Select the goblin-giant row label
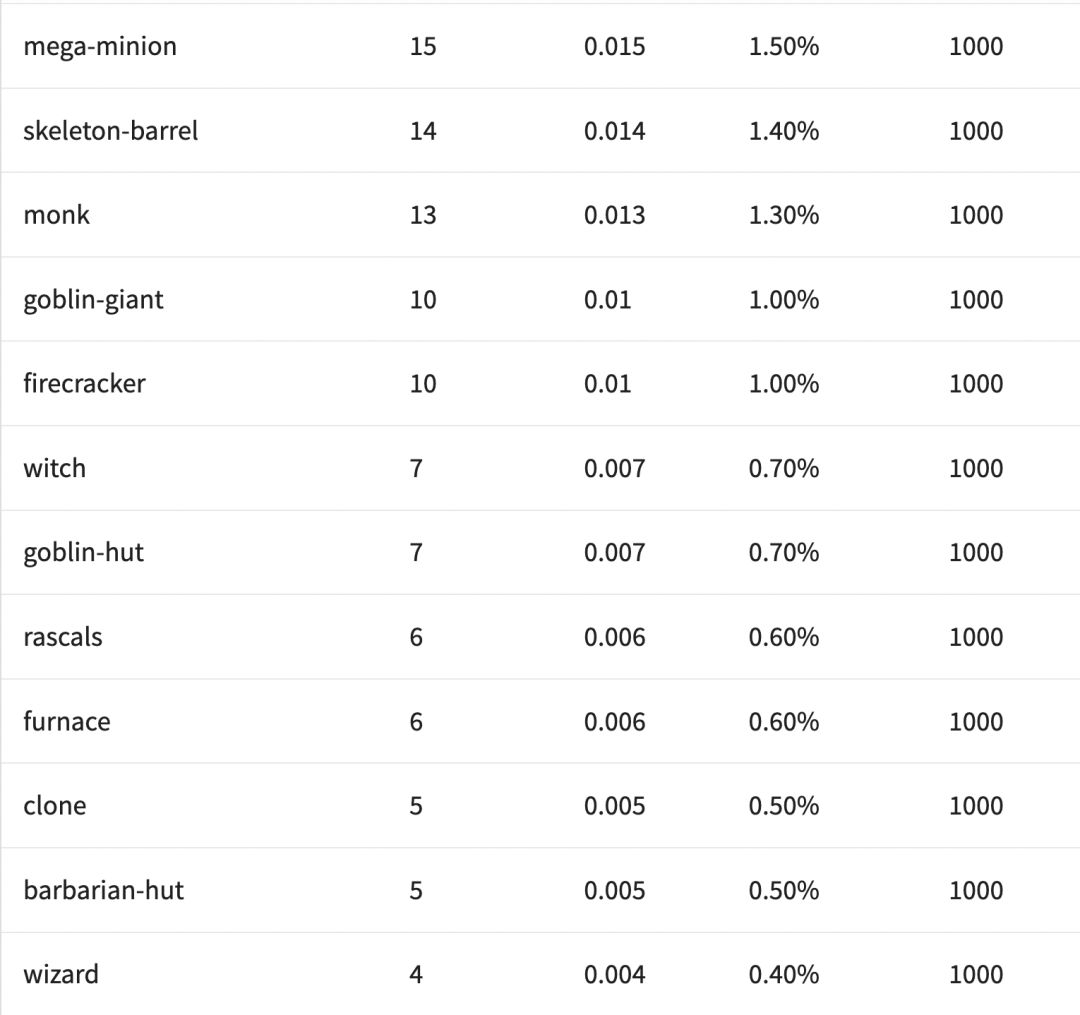 coord(94,300)
